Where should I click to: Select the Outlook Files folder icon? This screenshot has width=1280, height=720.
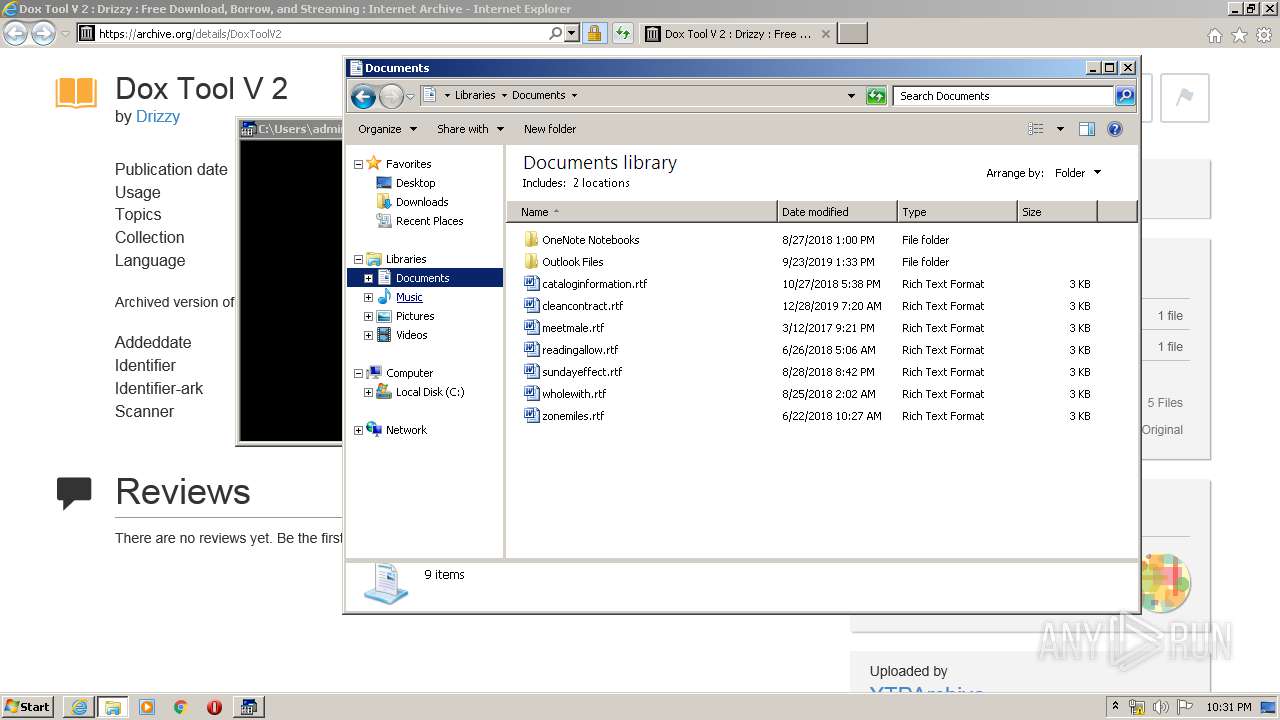(x=532, y=262)
